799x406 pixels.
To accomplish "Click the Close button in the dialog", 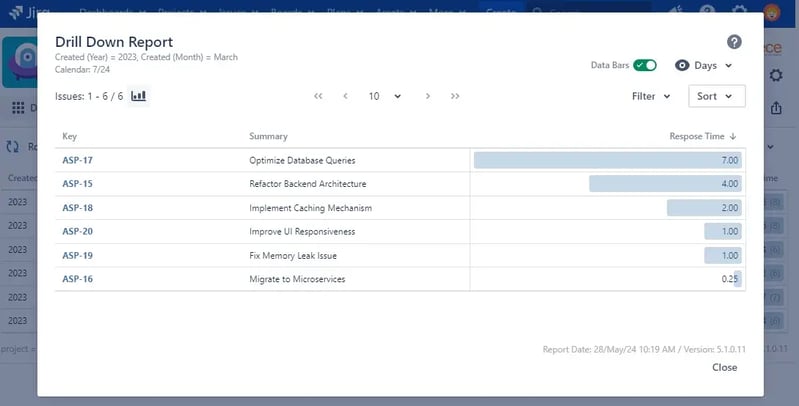I will (x=724, y=367).
